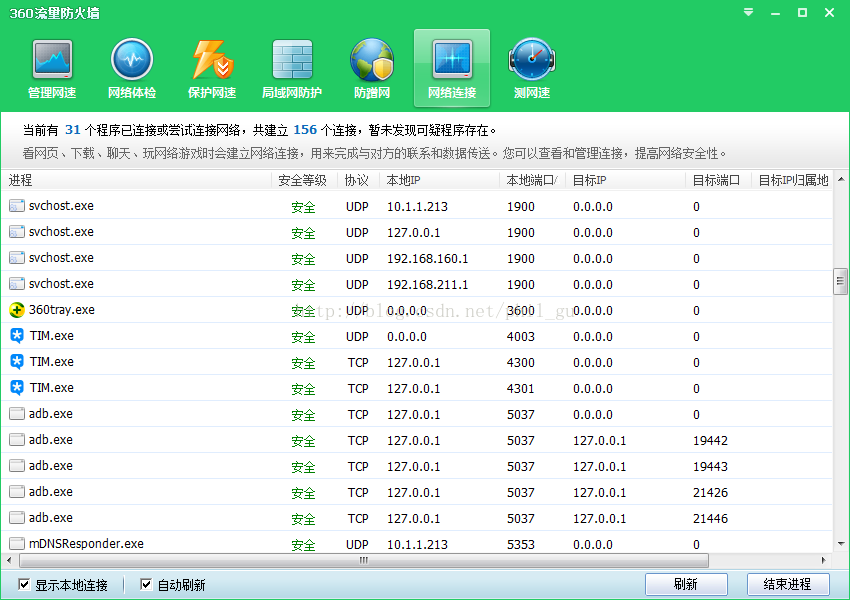Sort by 协议 column header
Viewport: 850px width, 600px height.
[x=358, y=180]
